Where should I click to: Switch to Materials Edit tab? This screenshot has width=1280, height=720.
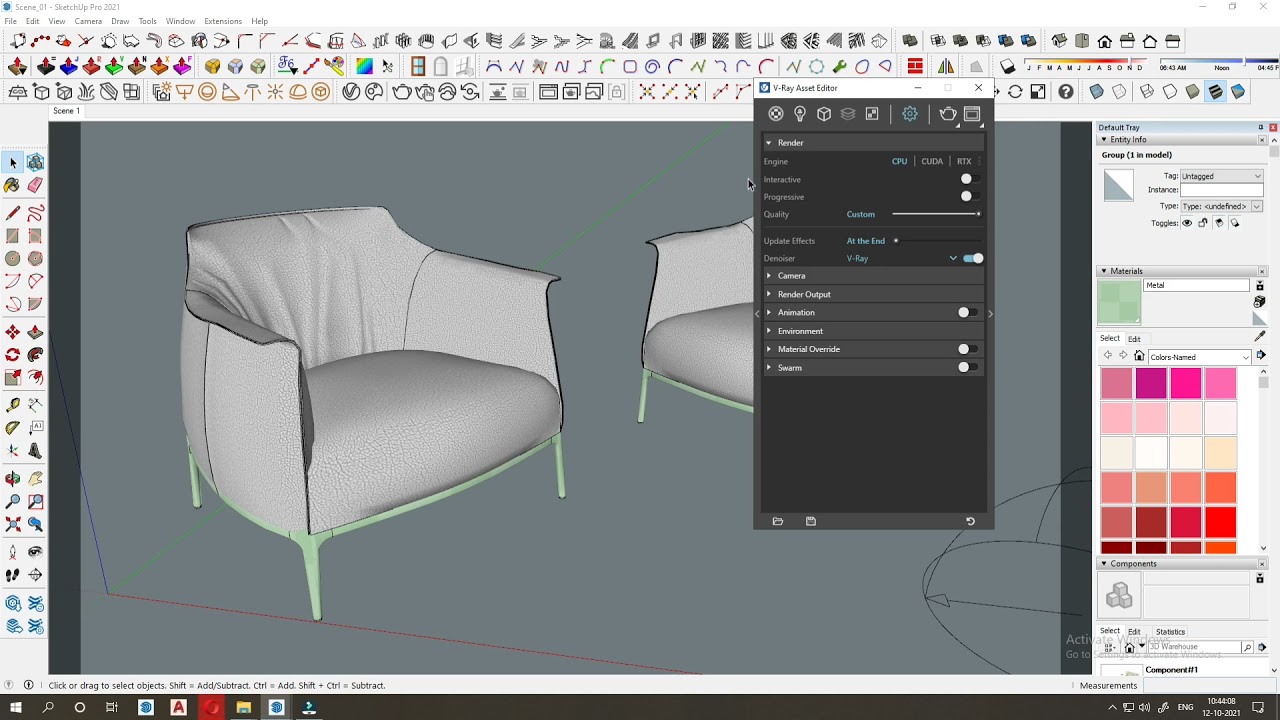(1134, 339)
